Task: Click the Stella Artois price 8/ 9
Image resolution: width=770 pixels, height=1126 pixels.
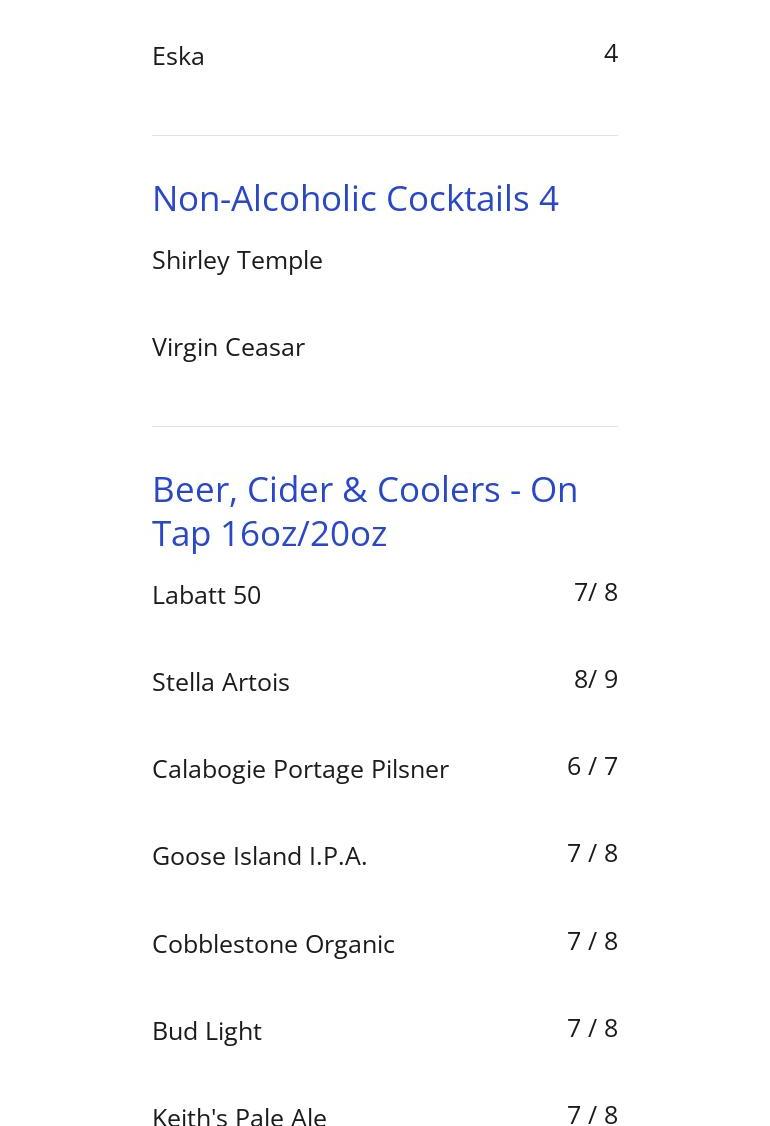Action: pyautogui.click(x=595, y=679)
